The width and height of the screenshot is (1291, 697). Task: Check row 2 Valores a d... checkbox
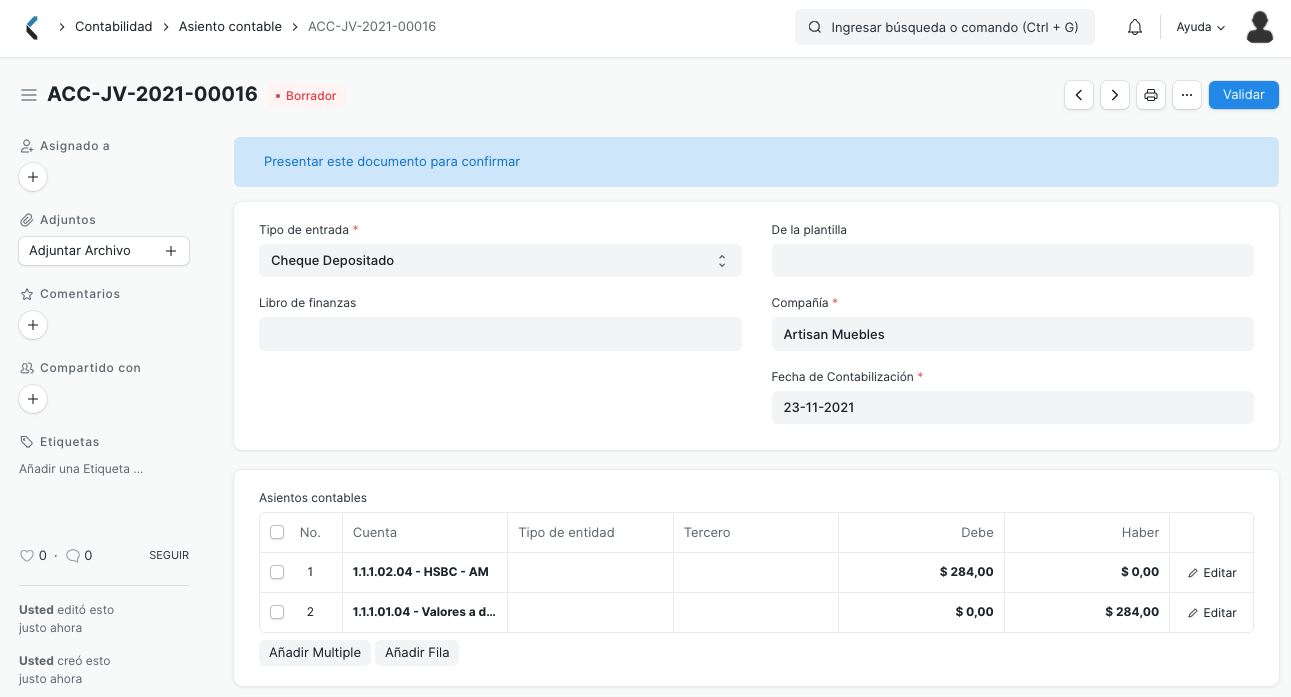pos(277,612)
